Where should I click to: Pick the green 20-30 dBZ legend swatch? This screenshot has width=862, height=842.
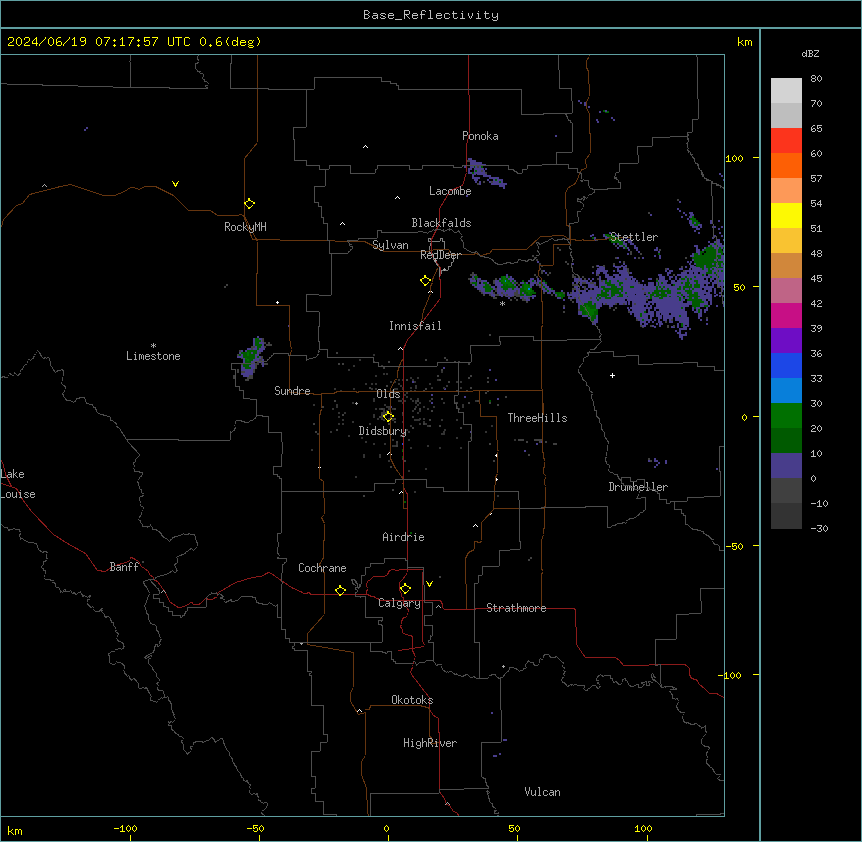(786, 416)
